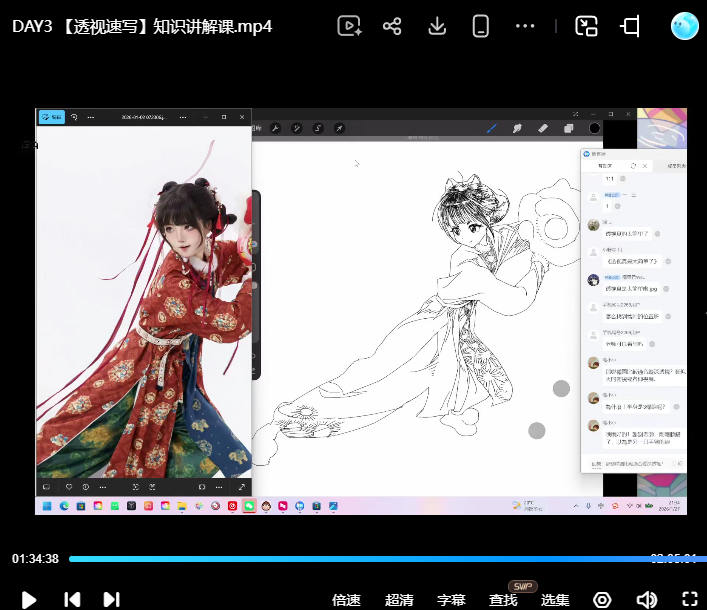Open the send-to-phone icon
Viewport: 707px width, 610px height.
[x=481, y=26]
